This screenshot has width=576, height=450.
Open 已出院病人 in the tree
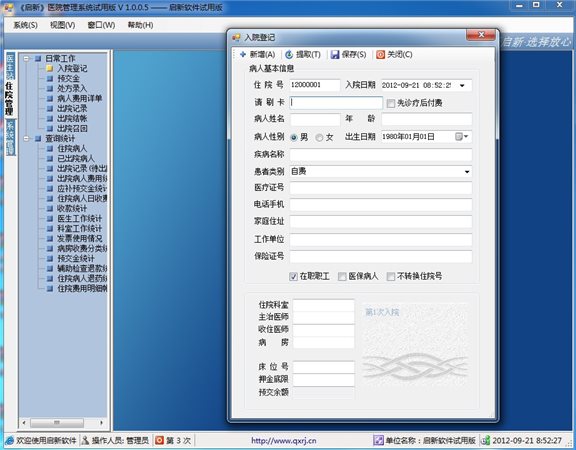point(76,159)
